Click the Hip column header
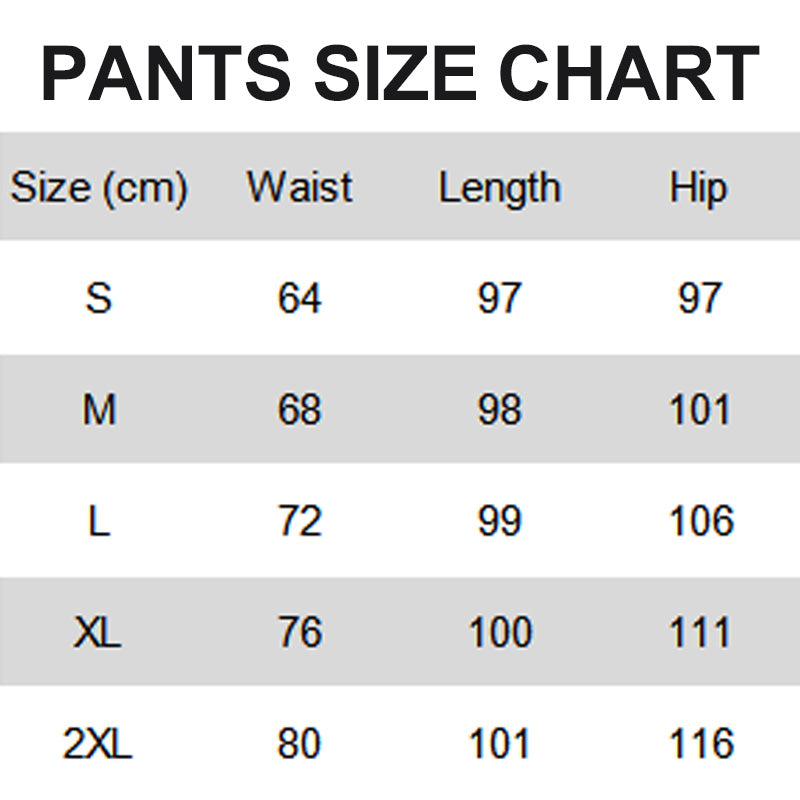 point(698,188)
